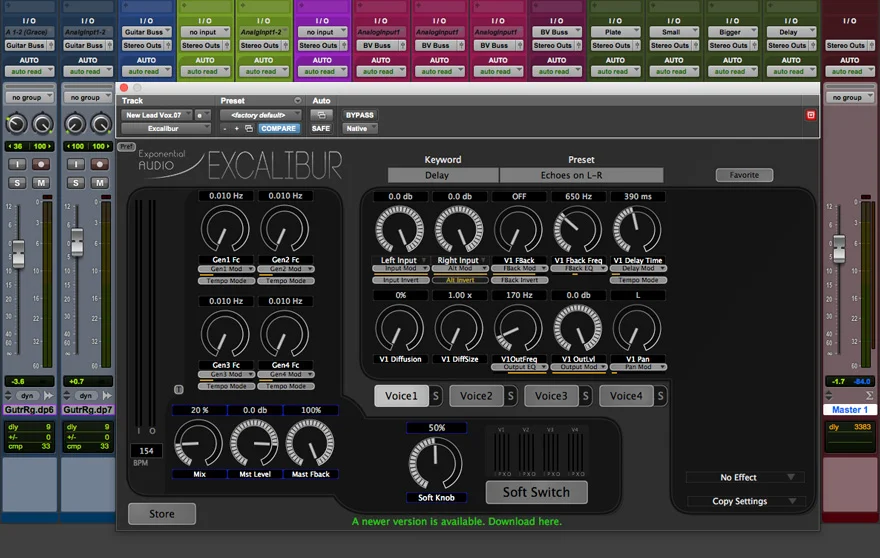The height and width of the screenshot is (558, 880).
Task: Click the Soft Knob dial
Action: click(436, 464)
